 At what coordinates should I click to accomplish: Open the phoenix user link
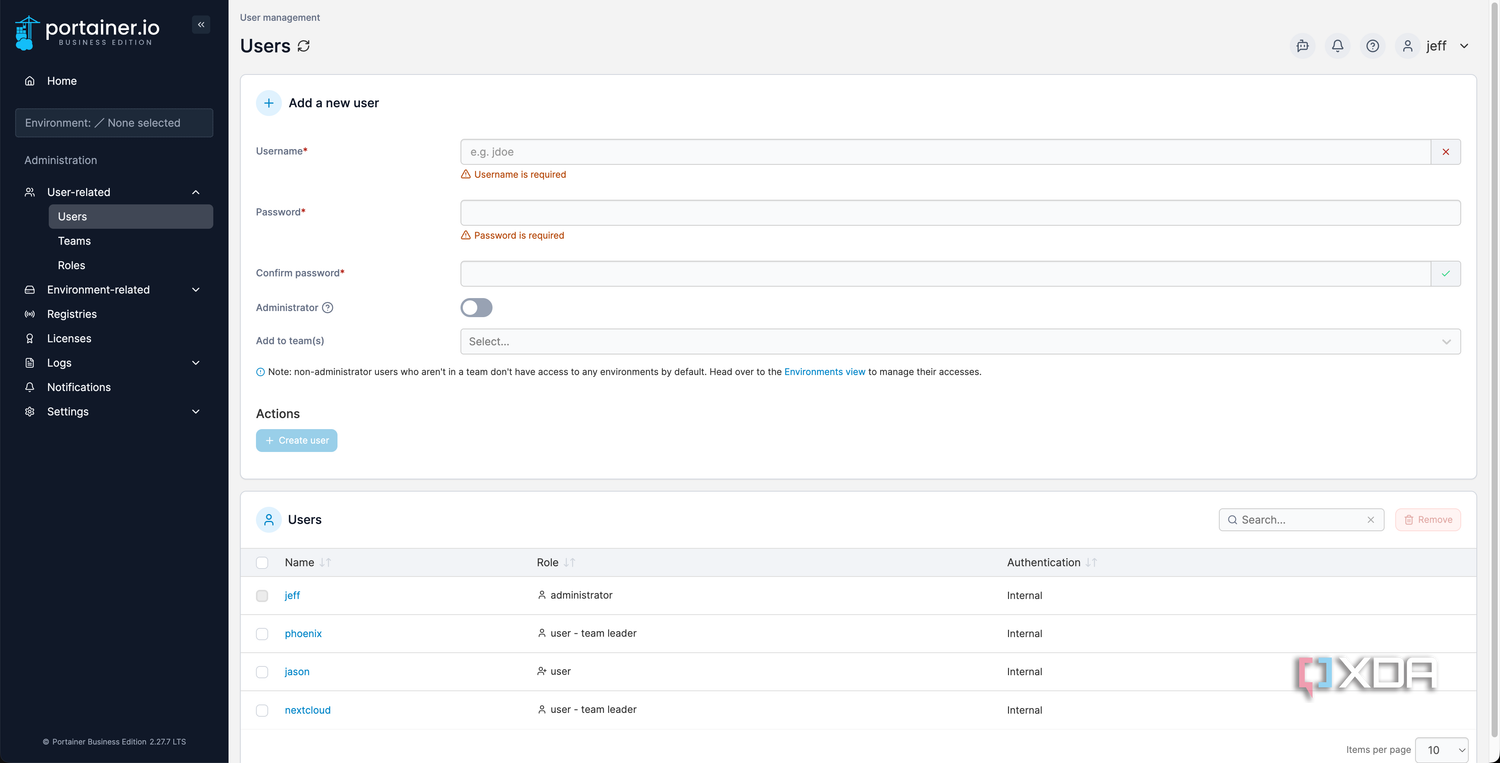303,634
